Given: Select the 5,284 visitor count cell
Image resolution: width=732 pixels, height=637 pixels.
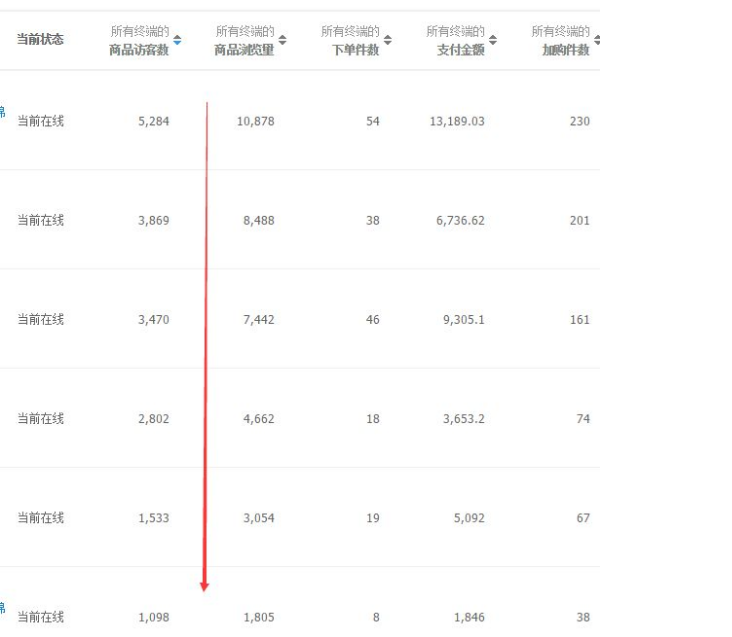Looking at the screenshot, I should point(153,121).
